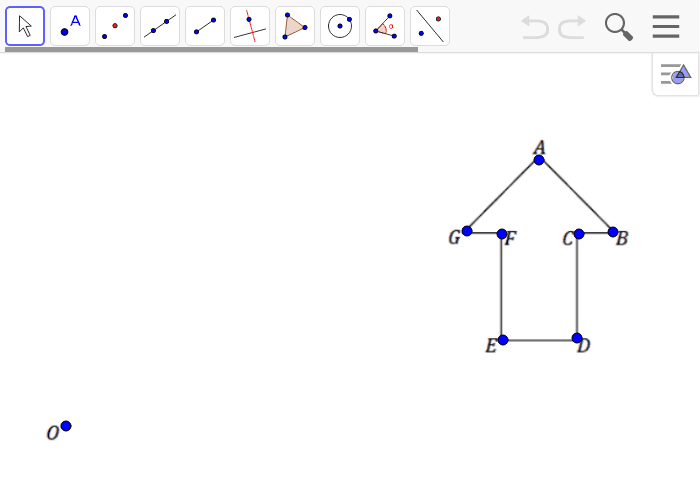Select the Point tool

tap(70, 26)
